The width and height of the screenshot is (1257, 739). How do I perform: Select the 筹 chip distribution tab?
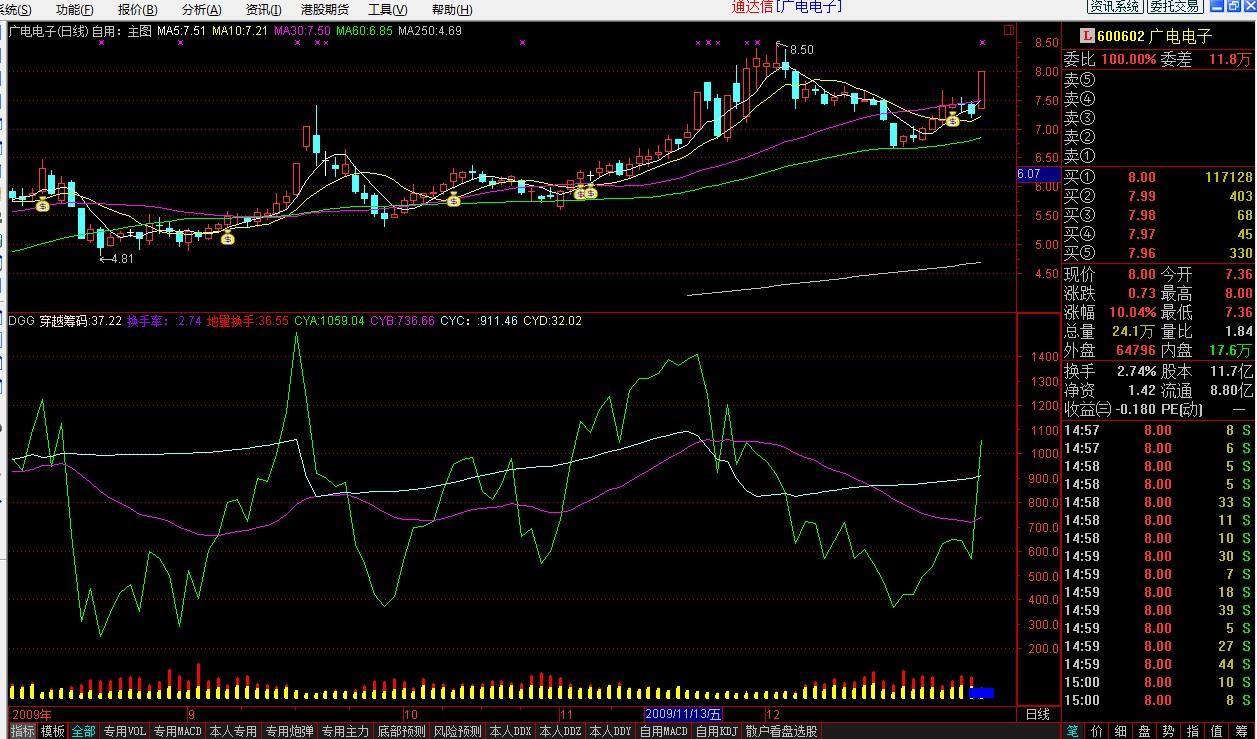click(x=1241, y=731)
